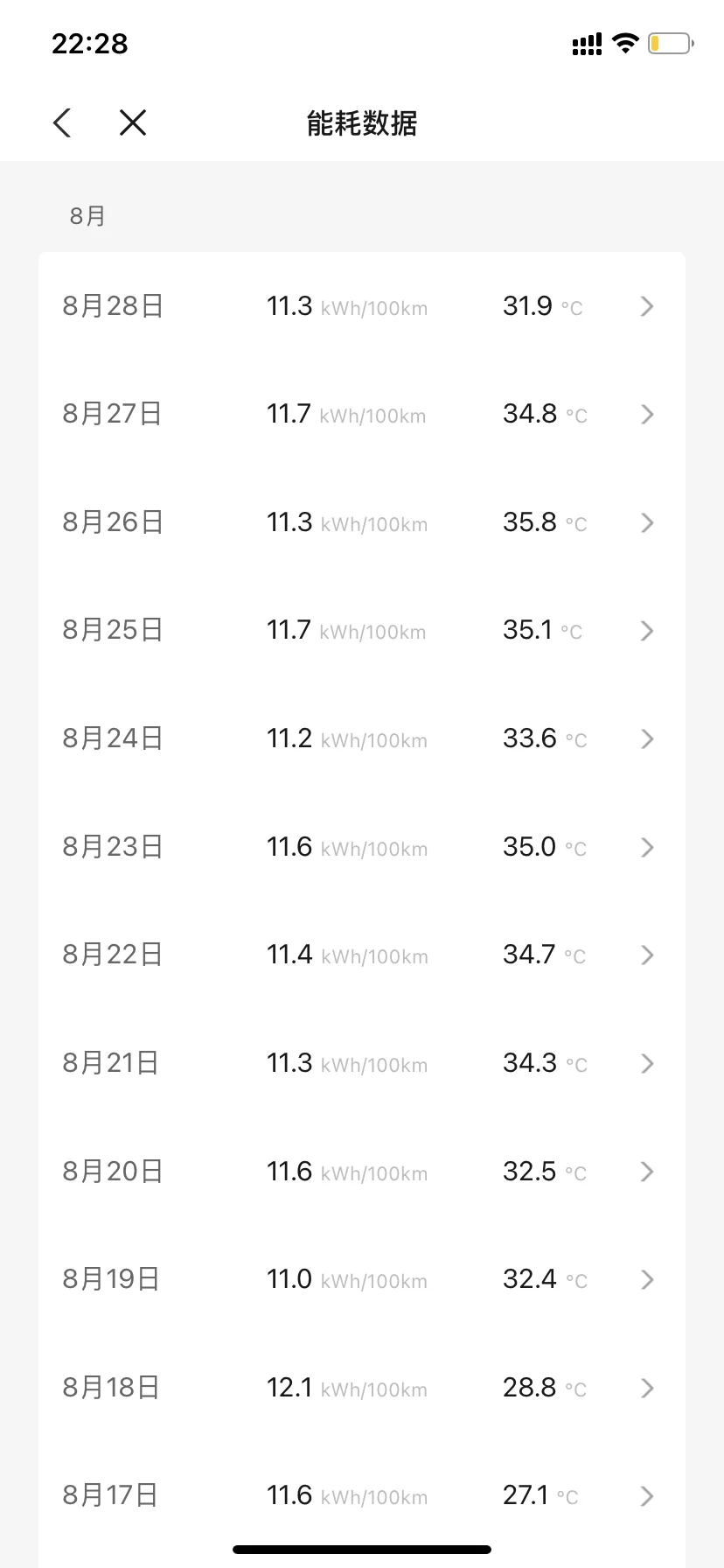Select the 11.0 kWh/100km entry
Screen dimensions: 724x1568
click(347, 1279)
